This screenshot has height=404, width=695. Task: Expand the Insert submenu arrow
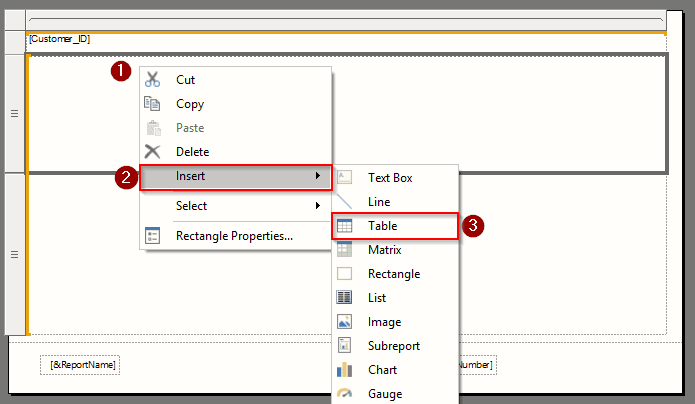[x=318, y=176]
